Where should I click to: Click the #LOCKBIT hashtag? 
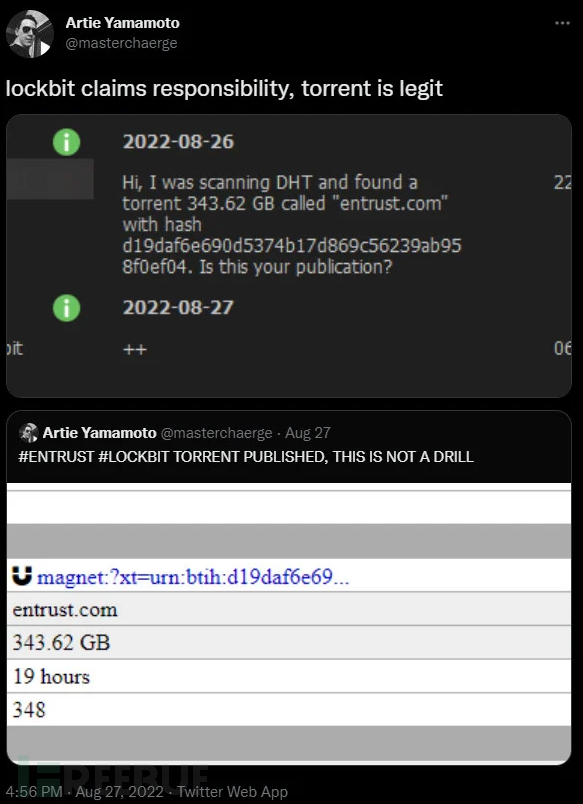(117, 457)
